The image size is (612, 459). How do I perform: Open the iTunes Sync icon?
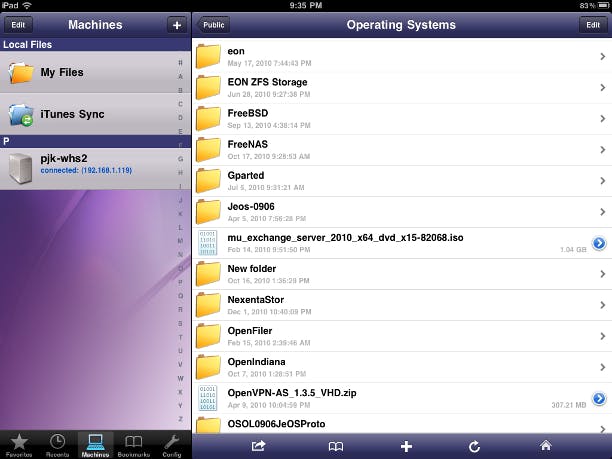[21, 115]
